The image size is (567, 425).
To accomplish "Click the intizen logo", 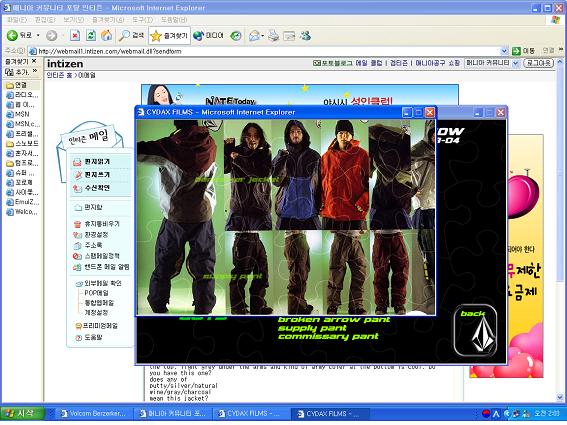I will coord(65,64).
